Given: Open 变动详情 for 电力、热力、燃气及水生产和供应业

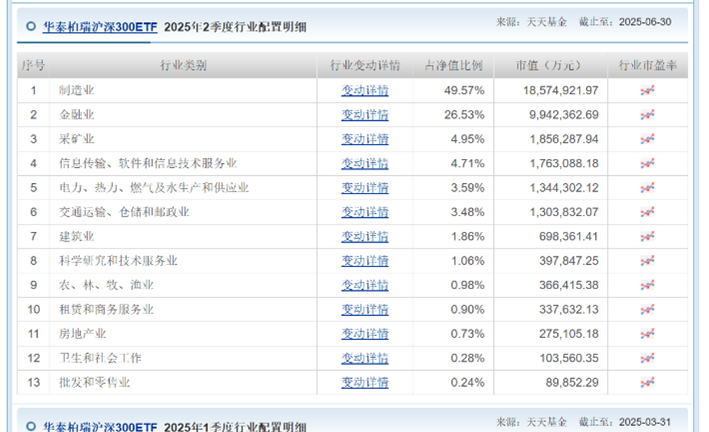Looking at the screenshot, I should [364, 187].
